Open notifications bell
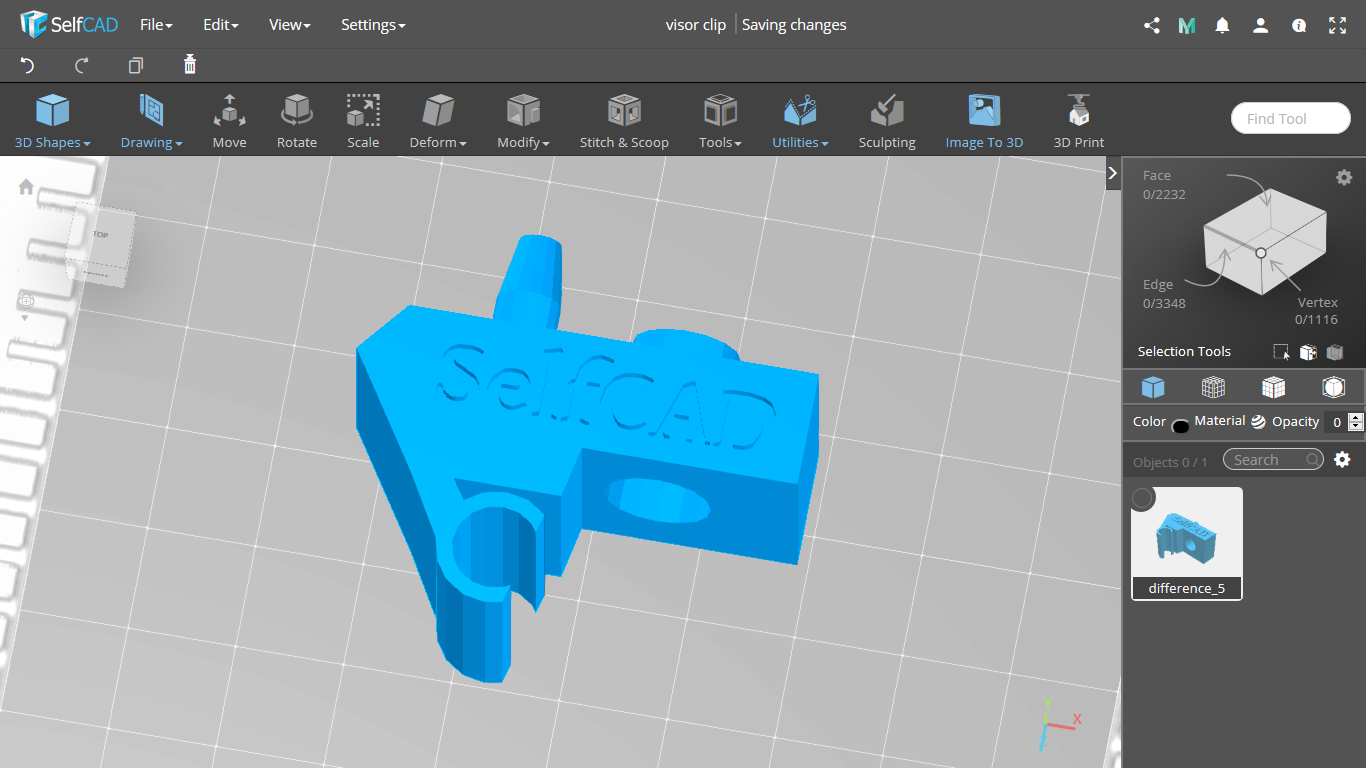This screenshot has height=768, width=1366. coord(1222,25)
